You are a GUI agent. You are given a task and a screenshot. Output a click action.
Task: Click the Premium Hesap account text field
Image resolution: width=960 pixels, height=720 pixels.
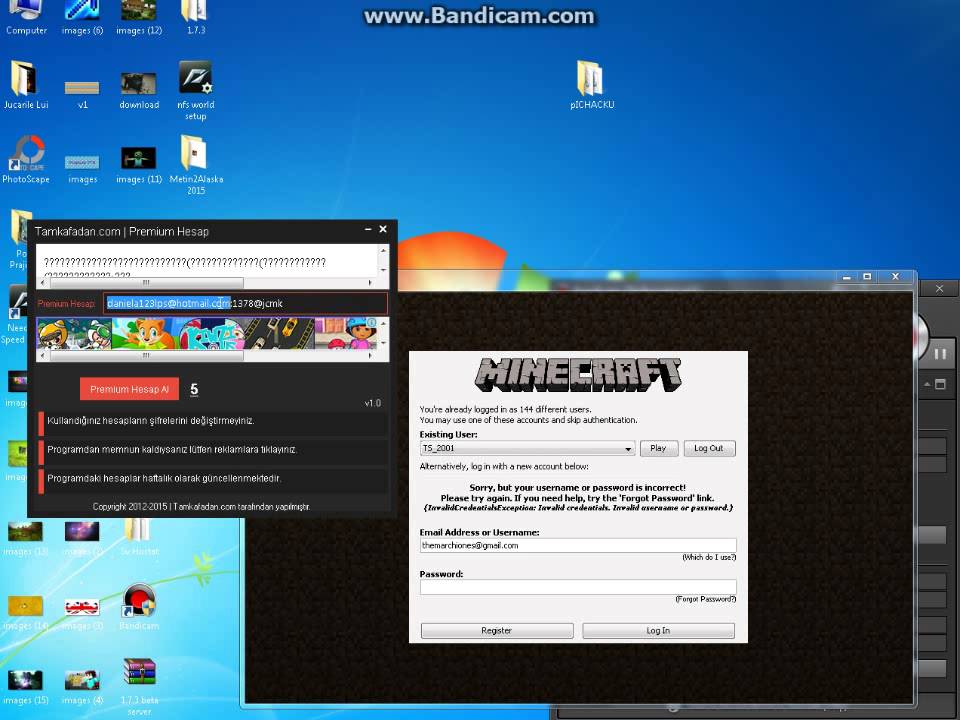245,303
